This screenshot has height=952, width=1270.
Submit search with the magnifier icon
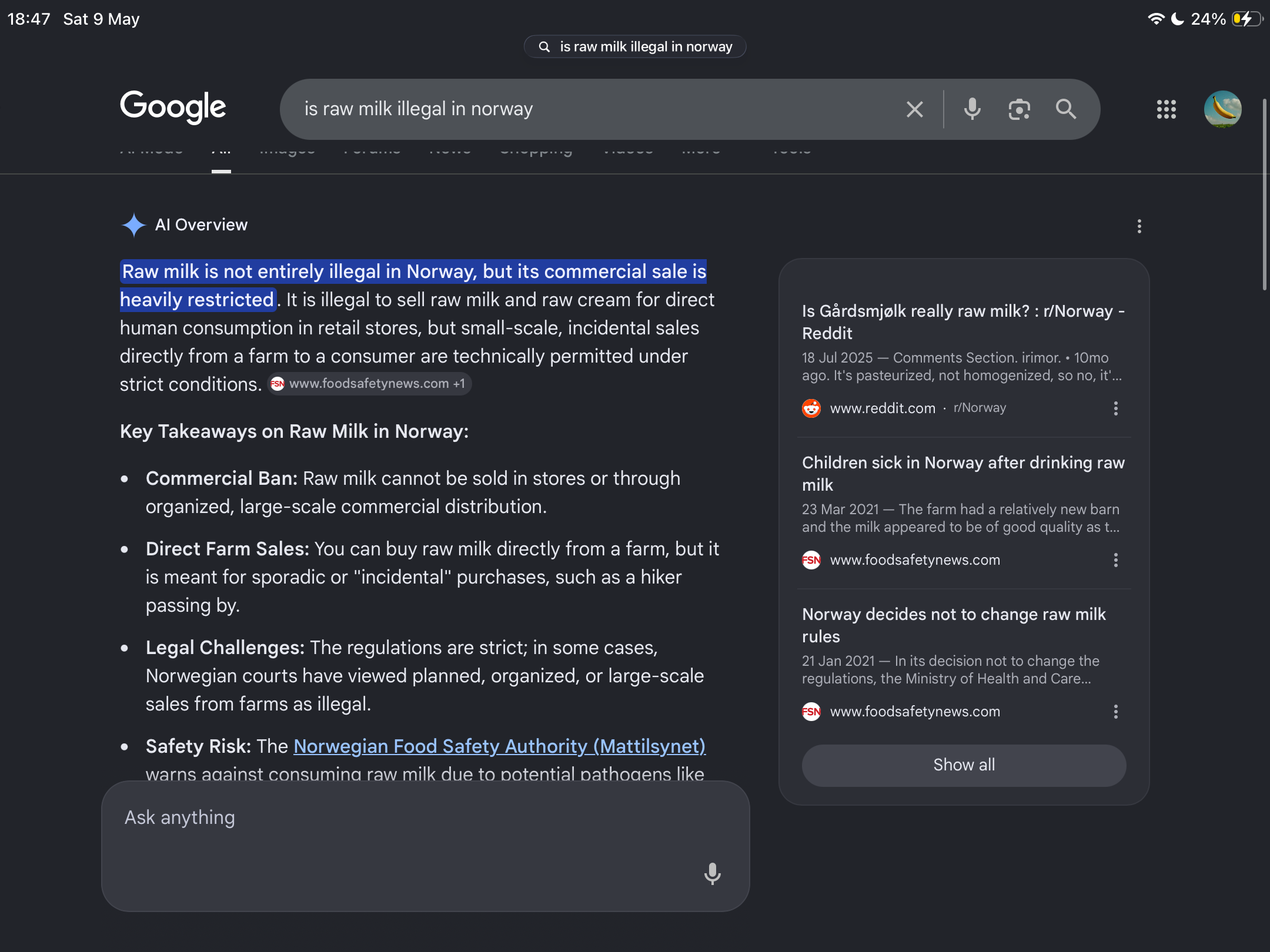pos(1065,109)
